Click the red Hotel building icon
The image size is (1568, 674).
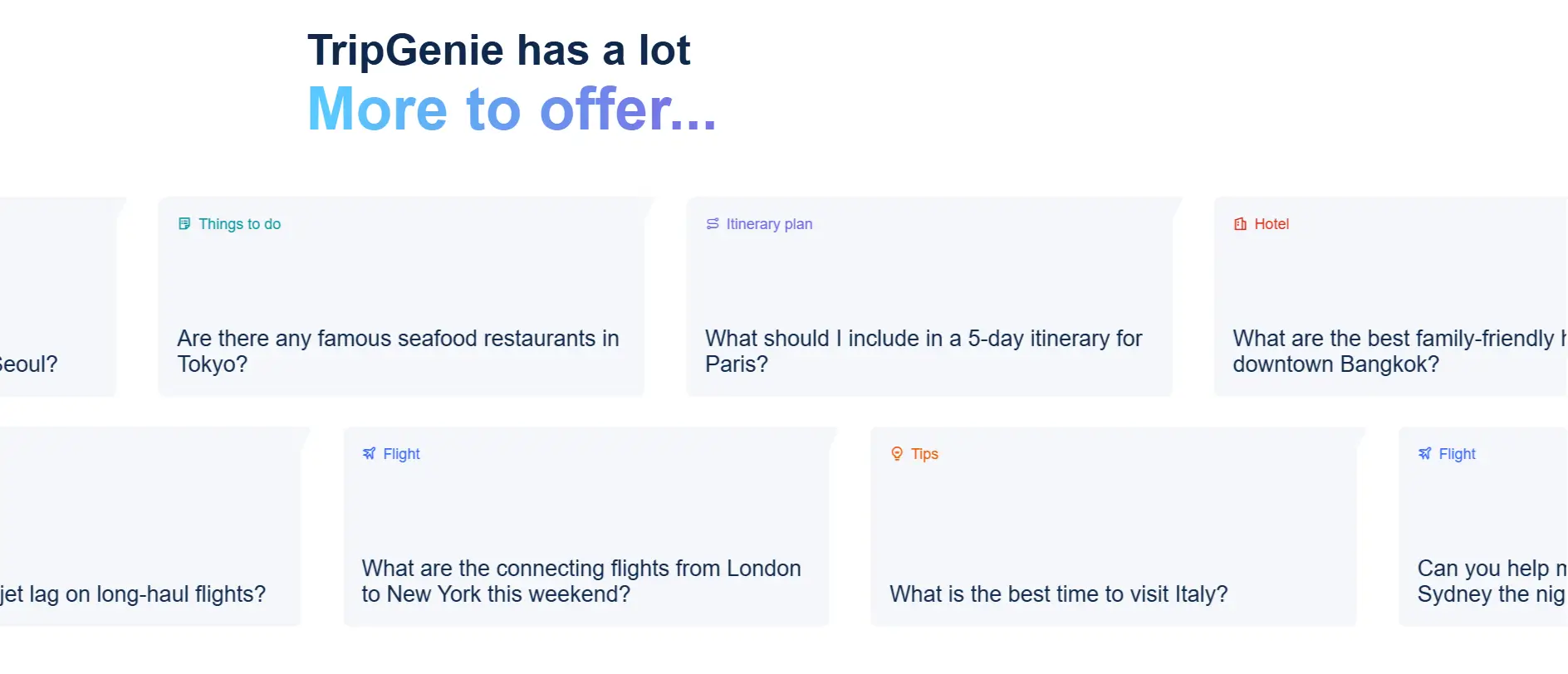pyautogui.click(x=1240, y=224)
